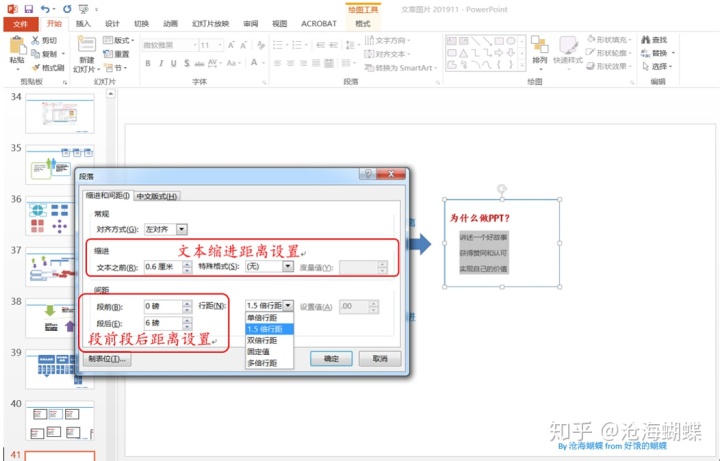720x461 pixels.
Task: Click the spacing before (段前) stepper arrows
Action: 187,306
